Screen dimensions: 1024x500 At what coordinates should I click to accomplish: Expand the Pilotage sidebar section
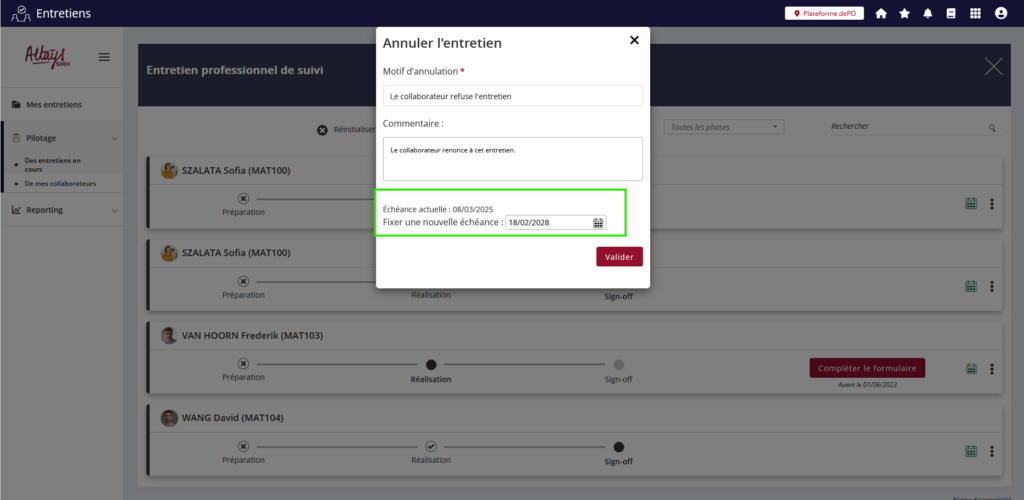click(x=60, y=138)
